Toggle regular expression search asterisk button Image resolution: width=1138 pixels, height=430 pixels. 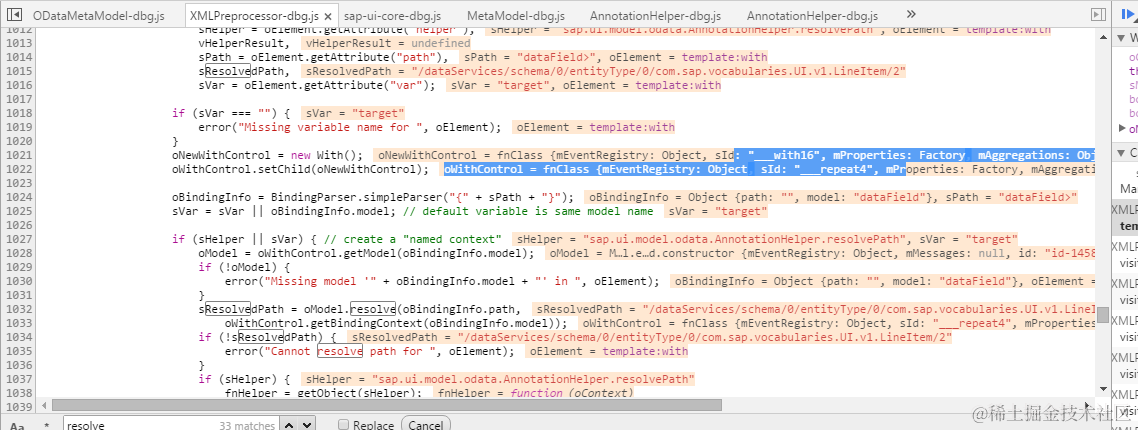46,426
